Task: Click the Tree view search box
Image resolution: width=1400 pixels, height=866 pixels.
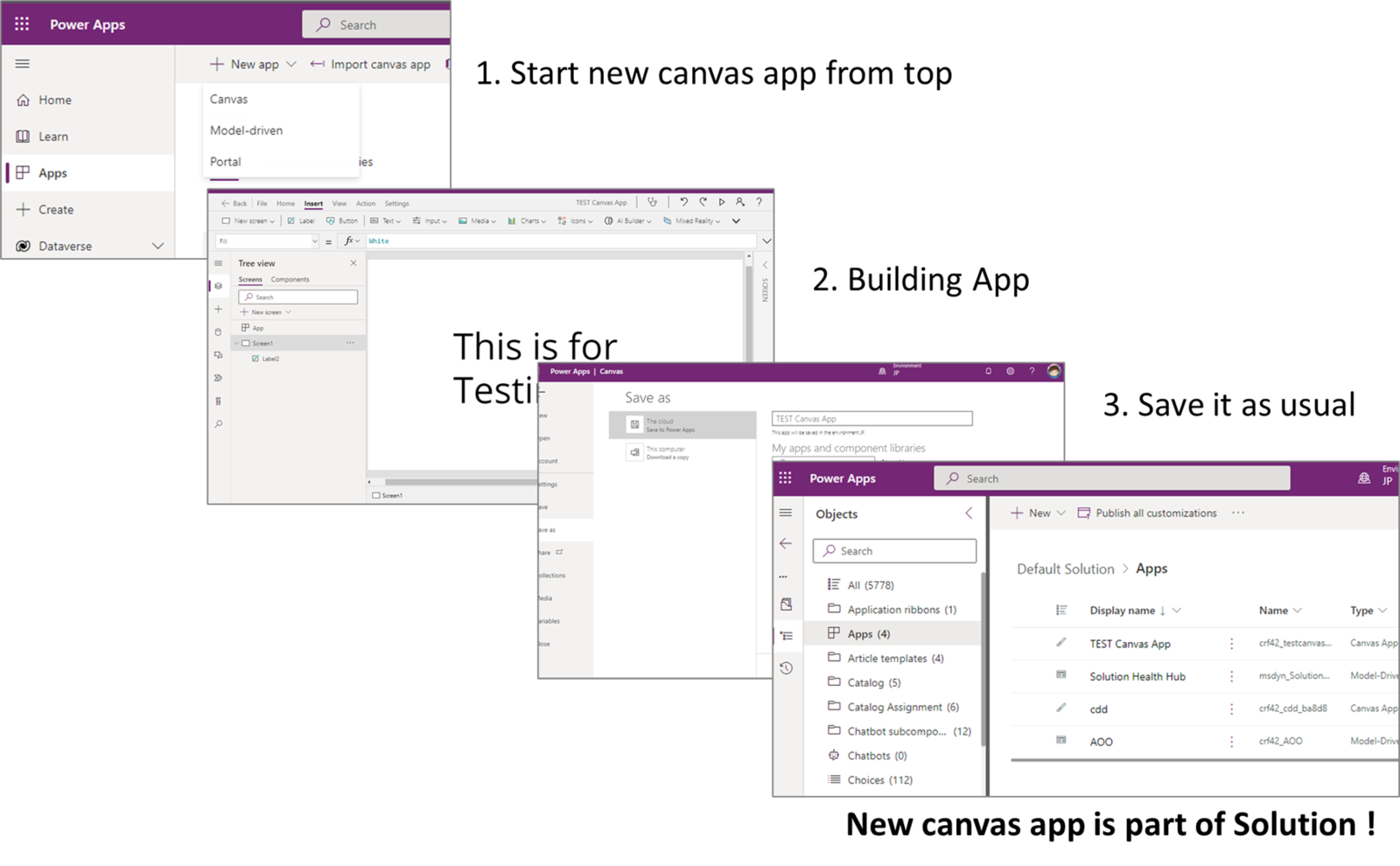Action: [298, 297]
